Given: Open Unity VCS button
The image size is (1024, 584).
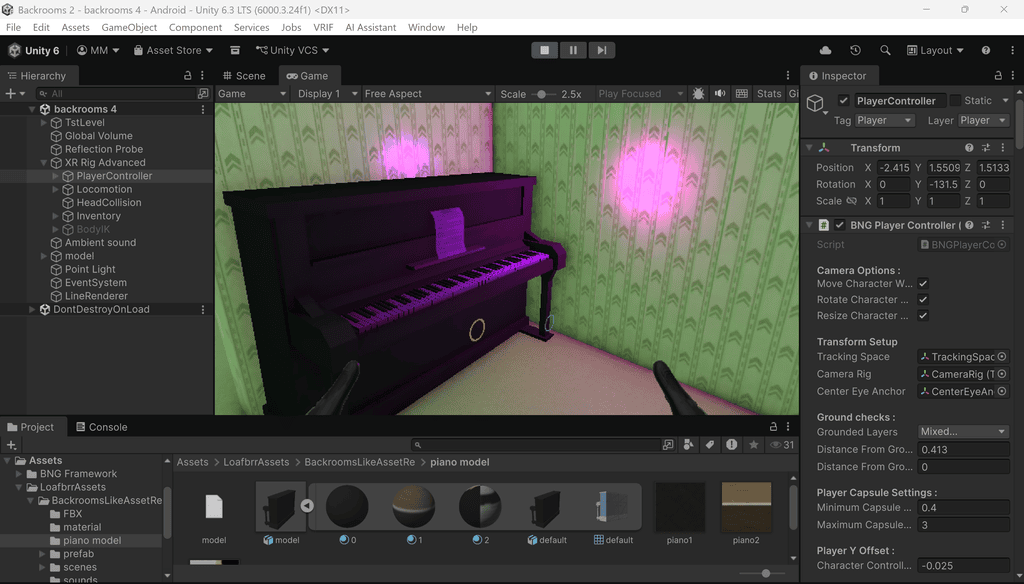Looking at the screenshot, I should click(x=292, y=50).
